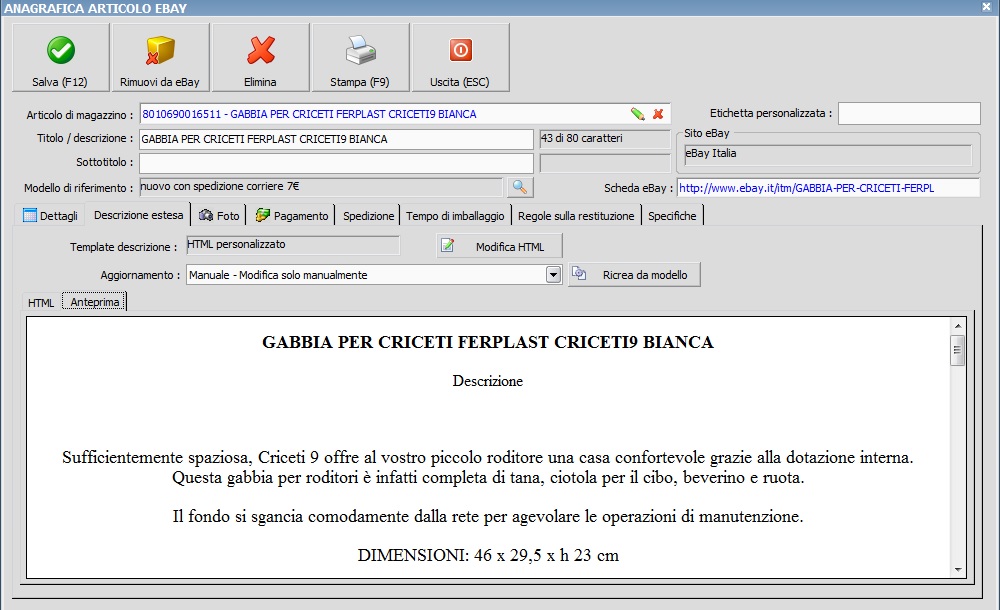Open the Scheda eBay listing URL
The width and height of the screenshot is (1000, 610).
pos(828,188)
